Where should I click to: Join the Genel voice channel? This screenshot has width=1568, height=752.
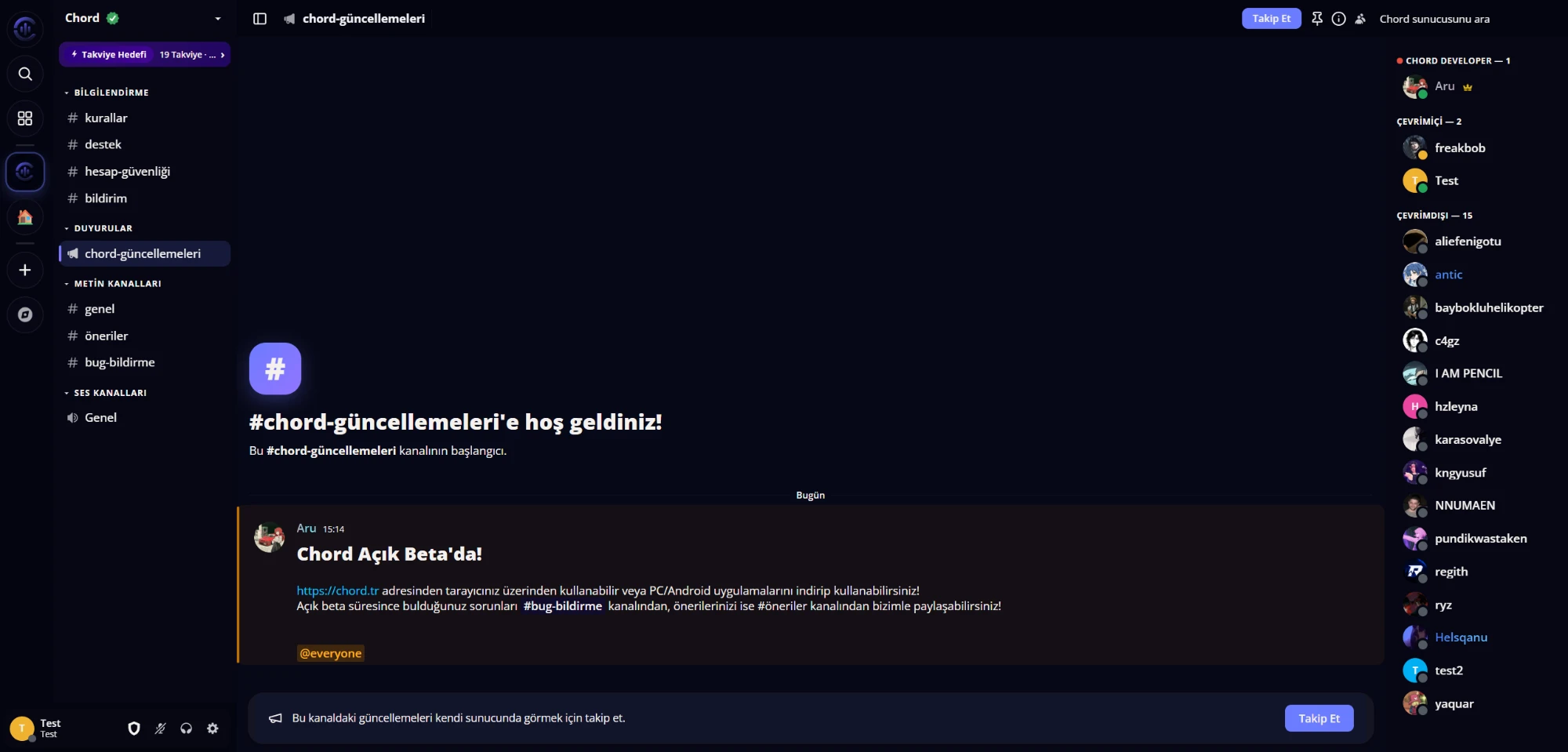click(x=145, y=417)
